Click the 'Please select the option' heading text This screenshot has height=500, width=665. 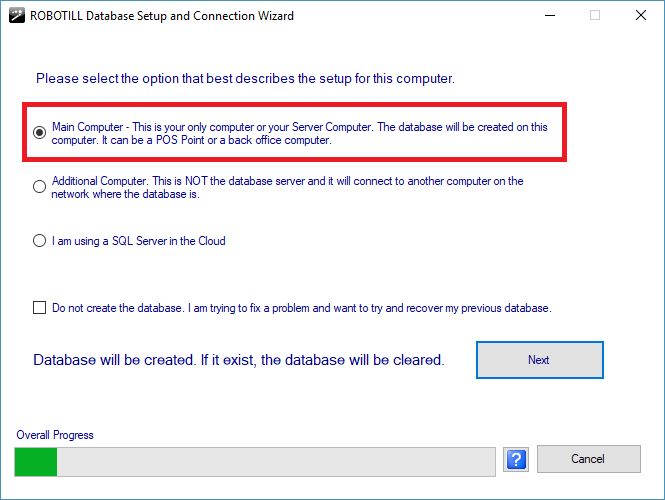[x=245, y=78]
